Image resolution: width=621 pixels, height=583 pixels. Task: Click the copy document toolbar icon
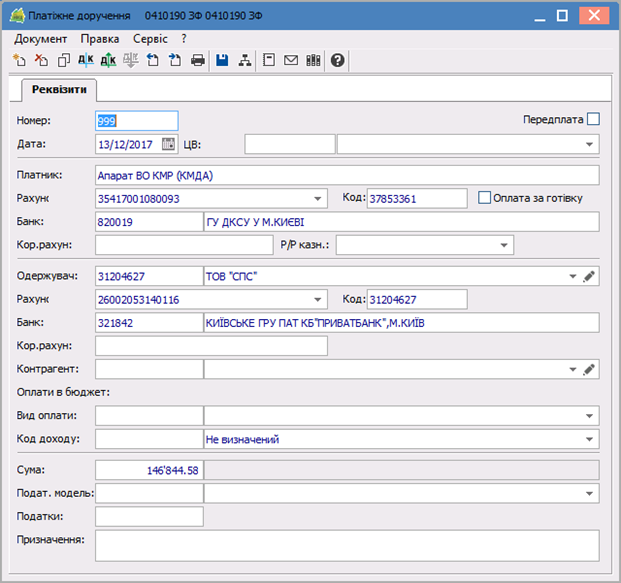coord(63,61)
